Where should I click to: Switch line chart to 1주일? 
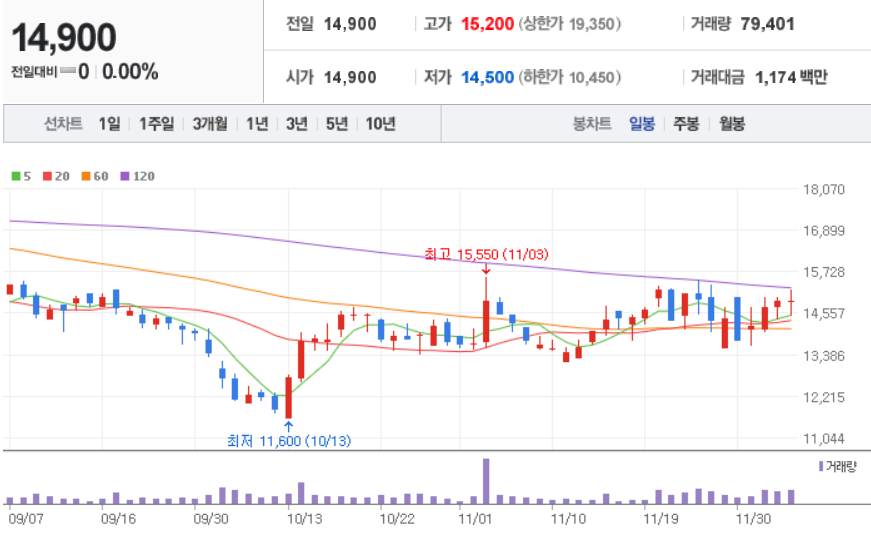[x=157, y=123]
